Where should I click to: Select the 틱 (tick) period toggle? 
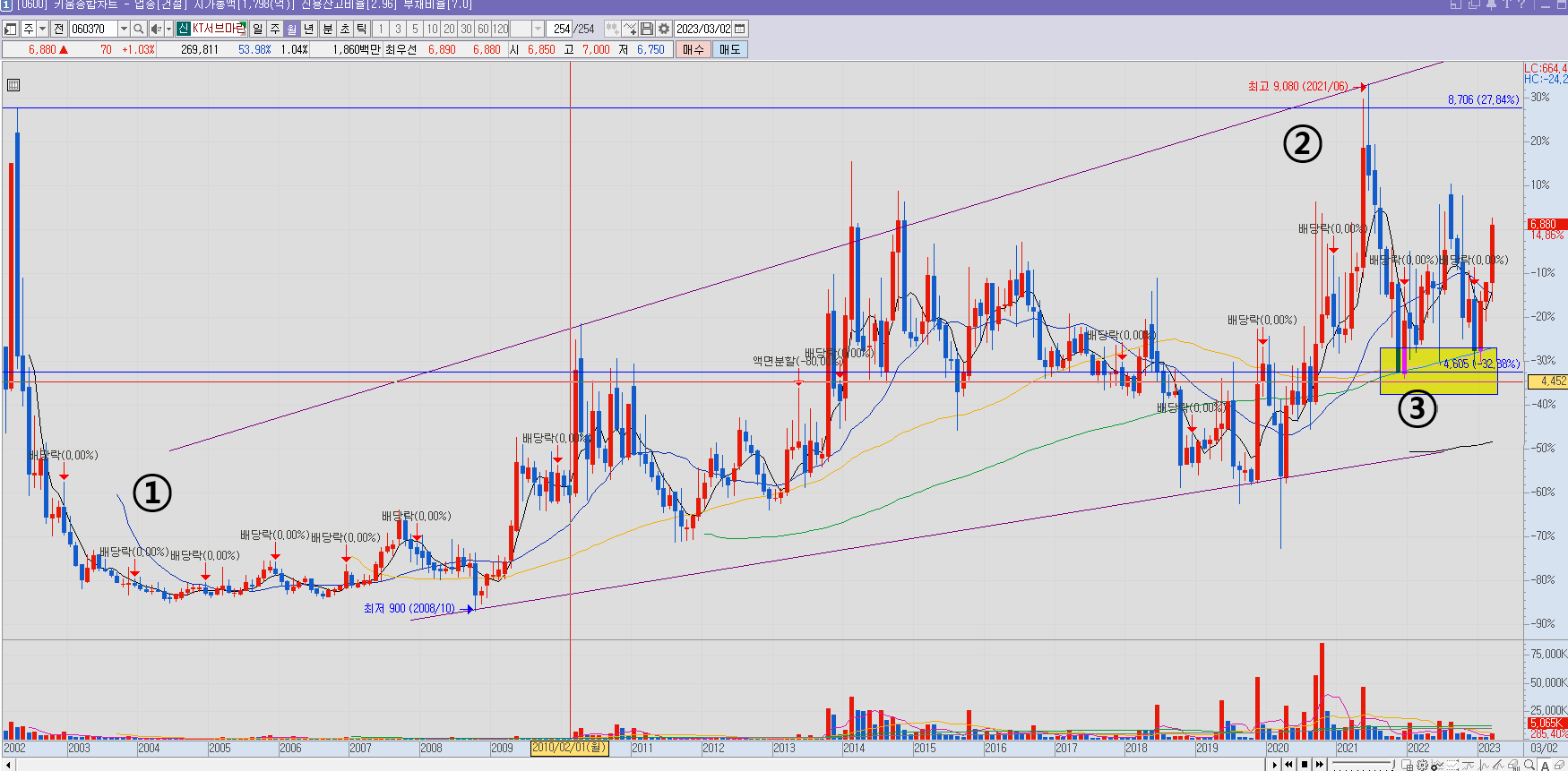(x=362, y=29)
